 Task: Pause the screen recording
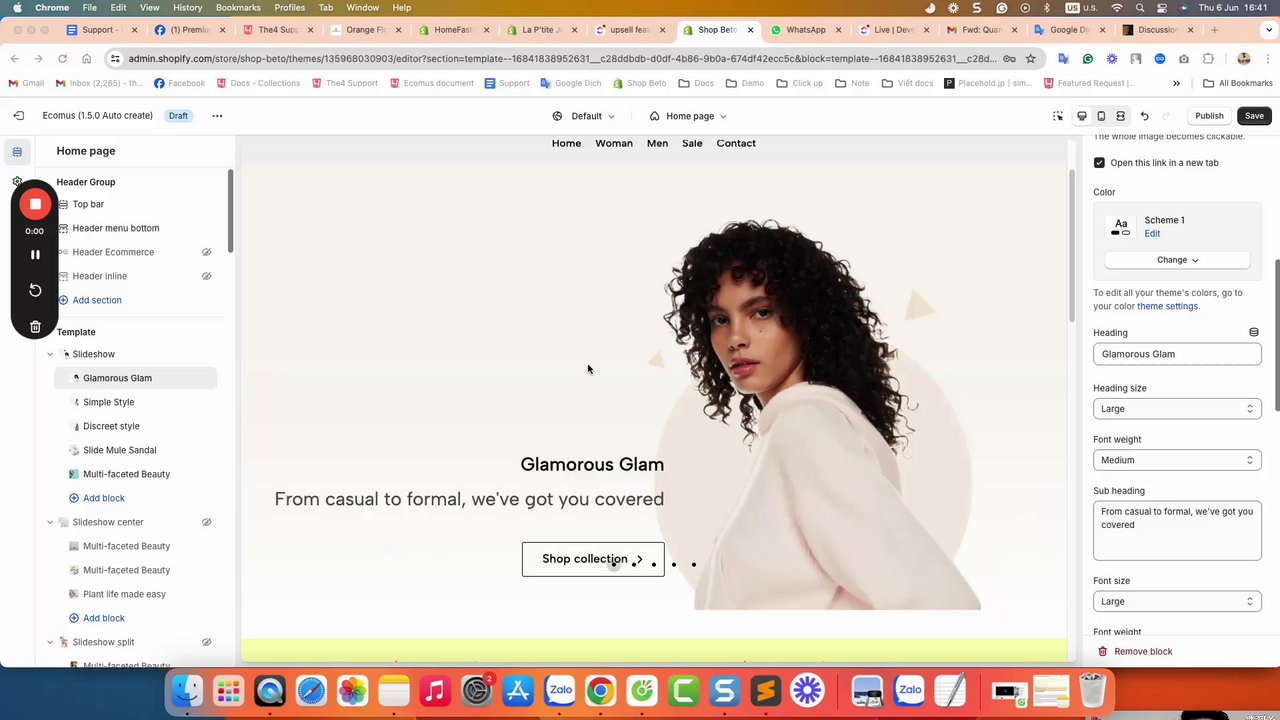pos(35,255)
